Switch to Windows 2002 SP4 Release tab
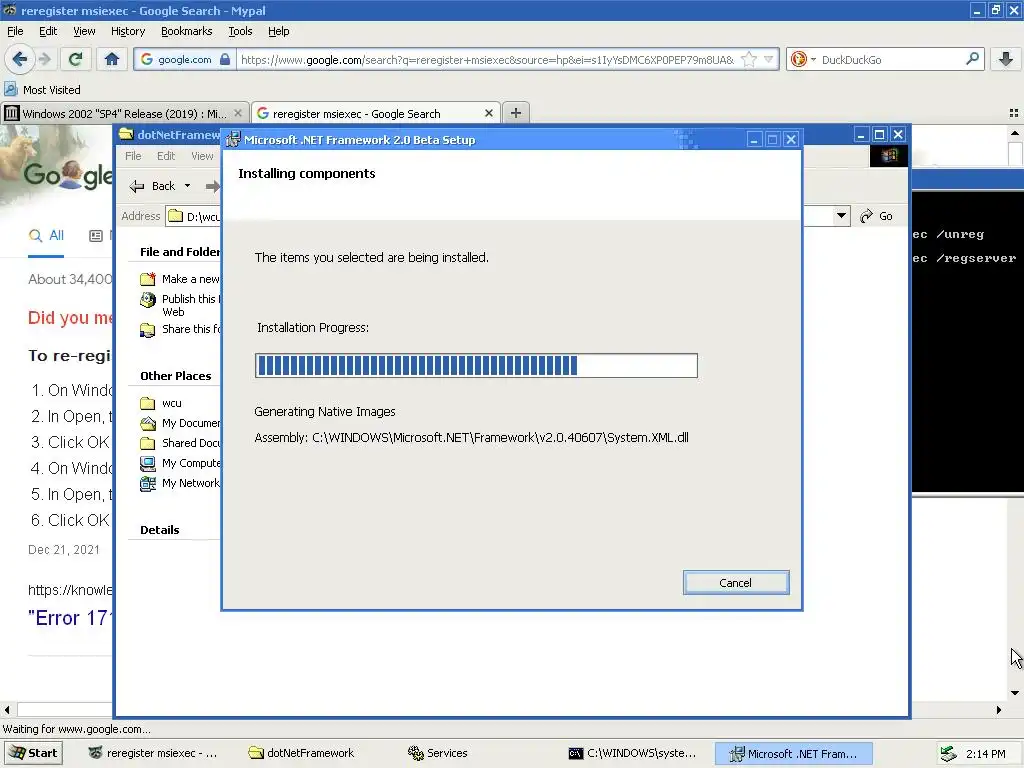1024x768 pixels. tap(124, 113)
